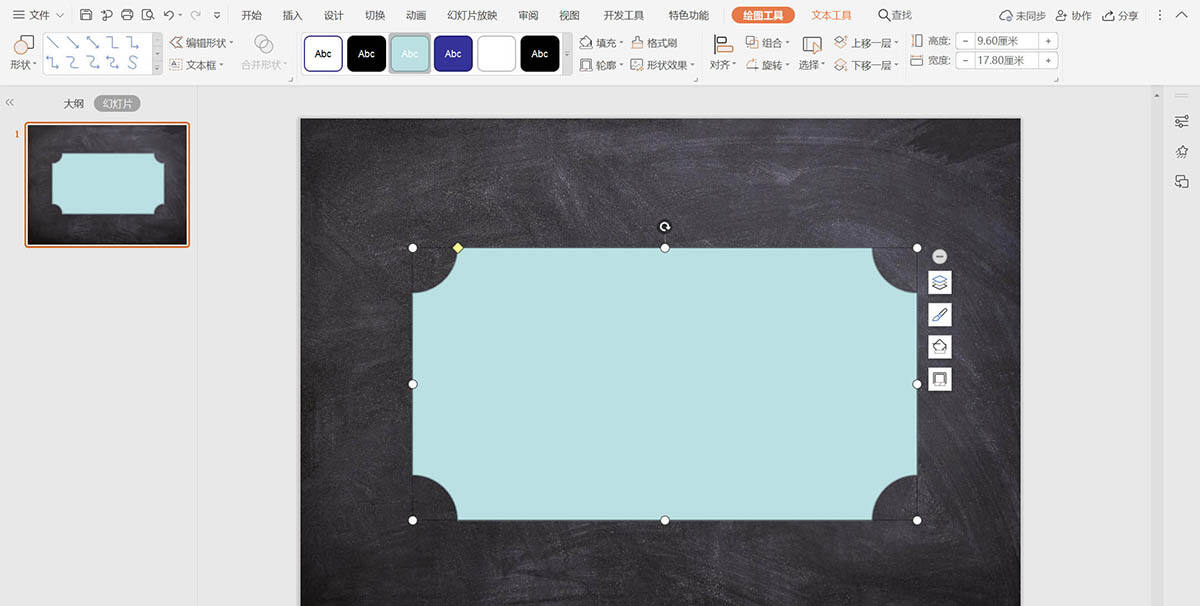The width and height of the screenshot is (1200, 606).
Task: Open the Insert (插入) tab
Action: pos(292,16)
